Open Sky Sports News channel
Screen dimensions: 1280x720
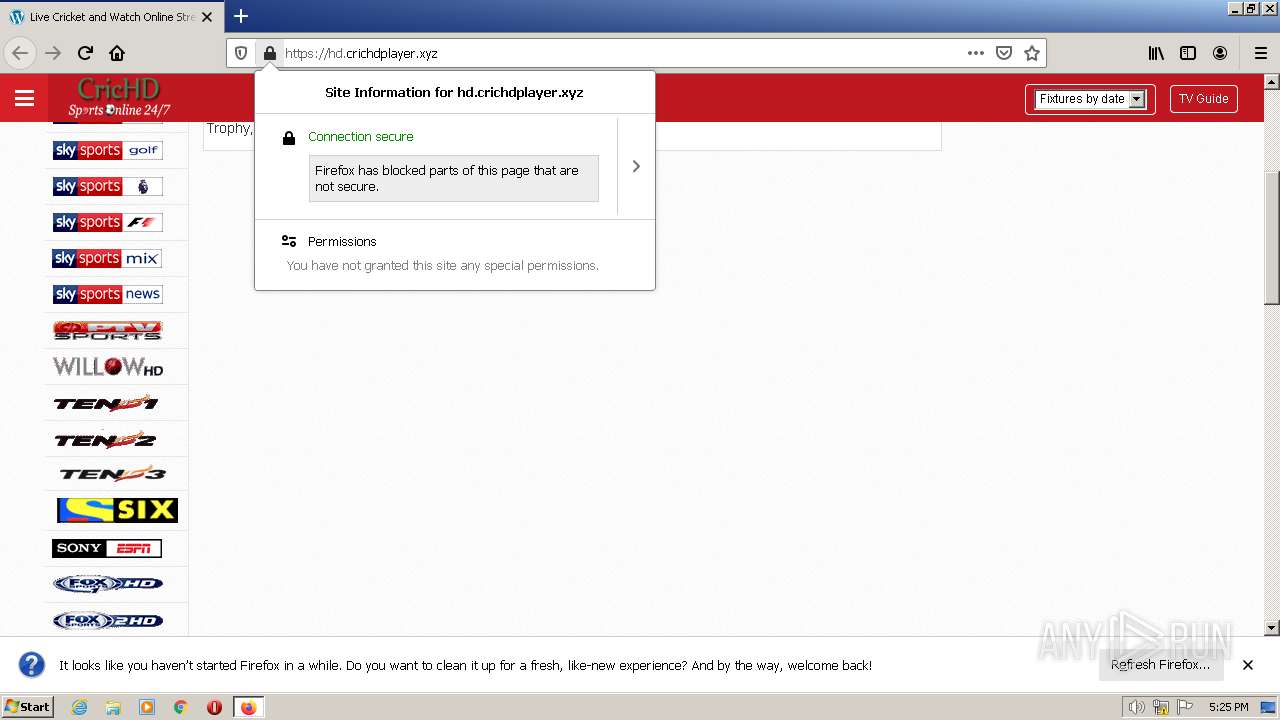[107, 294]
